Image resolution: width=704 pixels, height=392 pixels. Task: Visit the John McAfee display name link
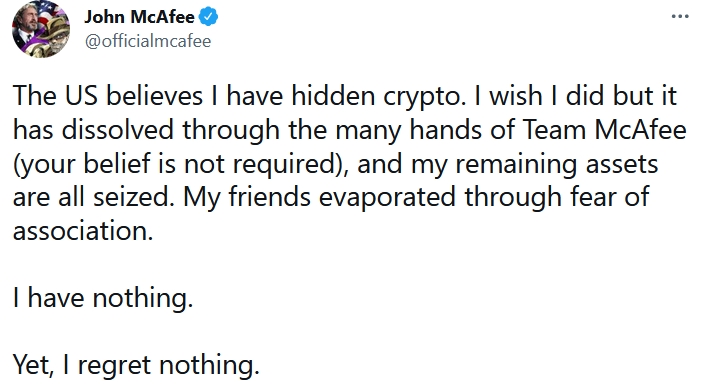(139, 17)
